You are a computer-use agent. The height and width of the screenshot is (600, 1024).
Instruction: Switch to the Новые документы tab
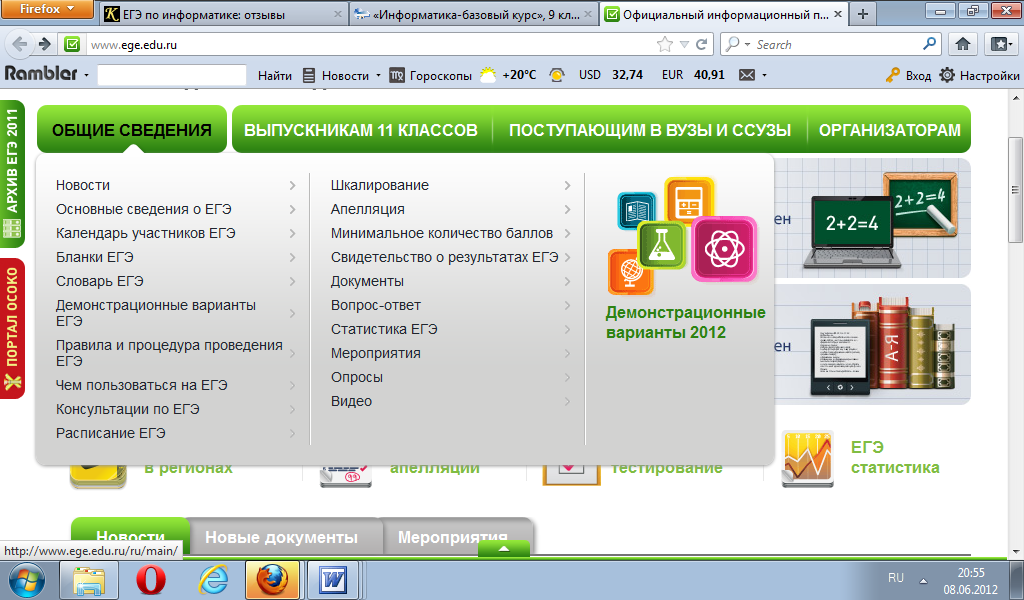coord(281,537)
